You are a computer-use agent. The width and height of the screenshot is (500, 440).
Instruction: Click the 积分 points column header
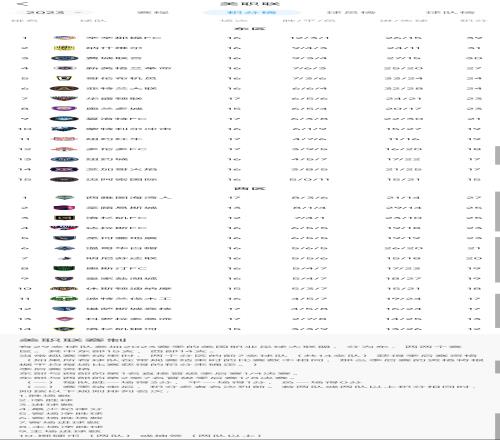point(473,21)
